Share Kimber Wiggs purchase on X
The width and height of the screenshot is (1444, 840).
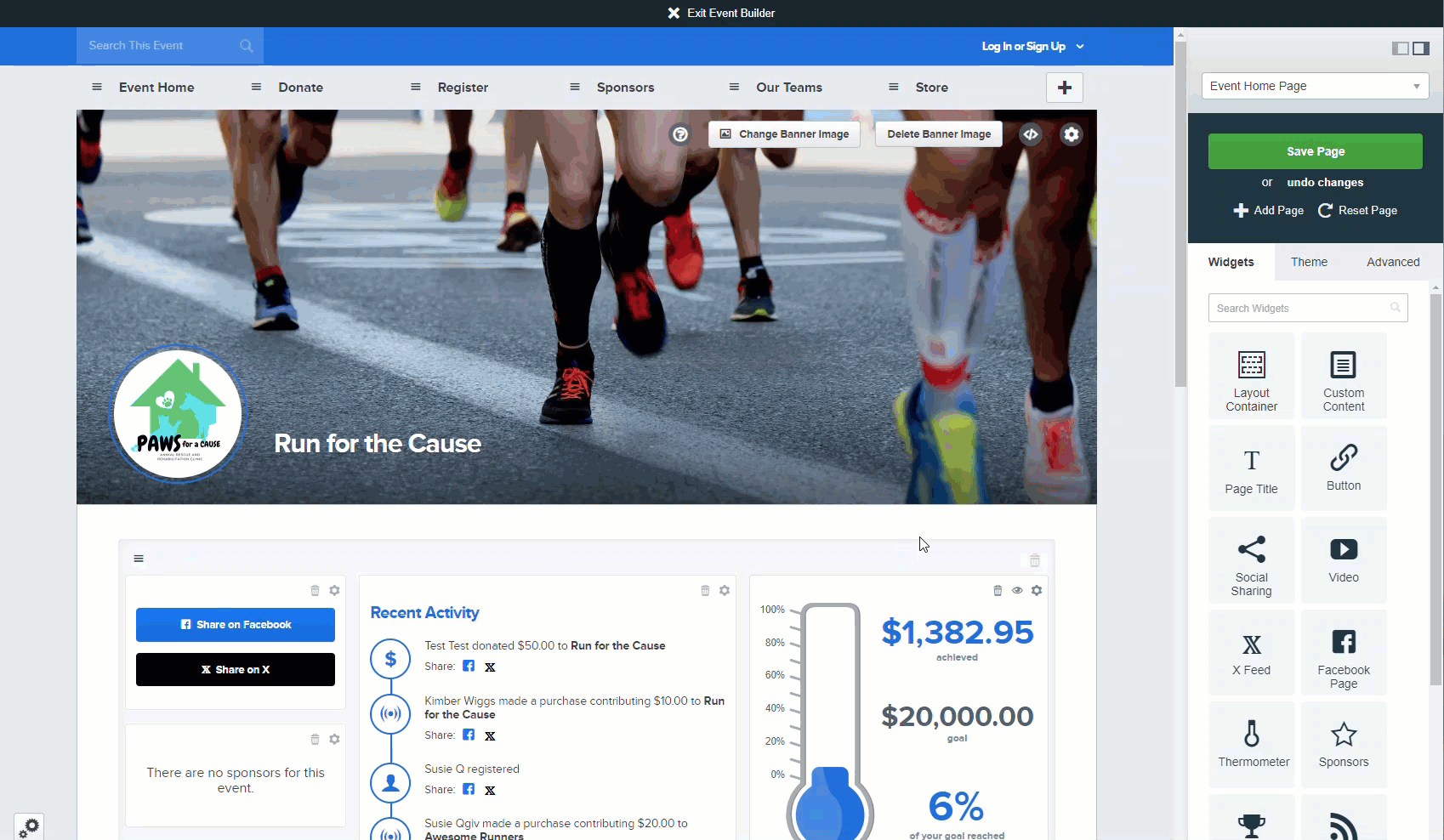pyautogui.click(x=490, y=735)
